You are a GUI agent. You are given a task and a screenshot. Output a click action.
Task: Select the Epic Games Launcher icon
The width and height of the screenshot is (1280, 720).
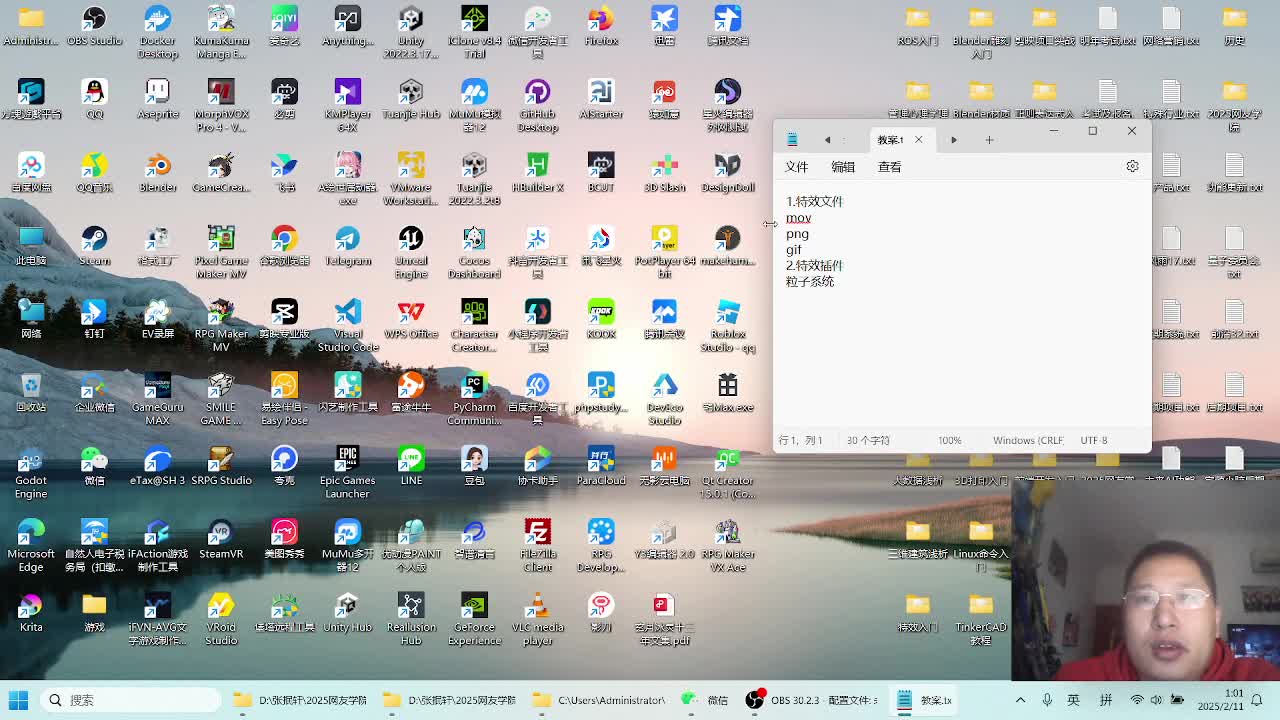point(348,472)
